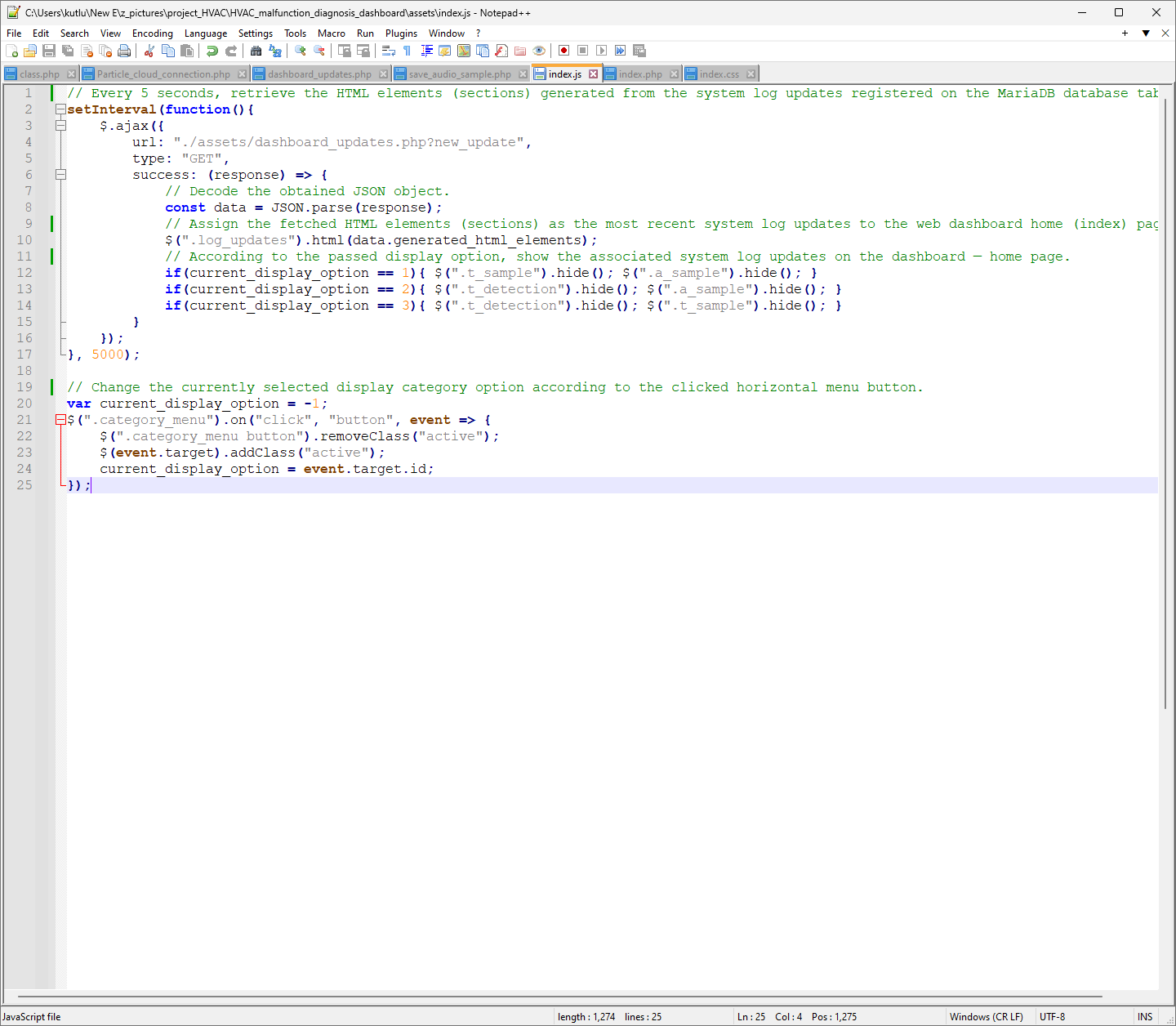This screenshot has height=1026, width=1176.
Task: Collapse the click handler fold on line 21
Action: click(60, 420)
